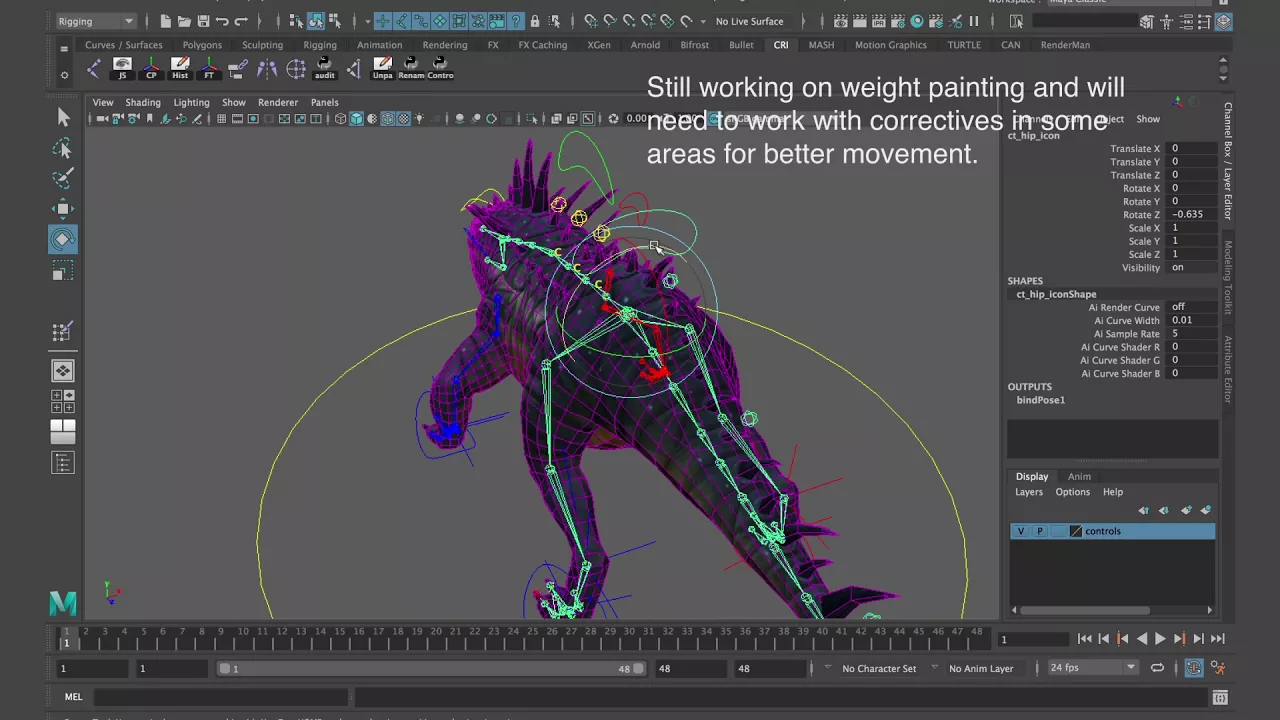
Task: Click the MEL script language button
Action: click(74, 697)
